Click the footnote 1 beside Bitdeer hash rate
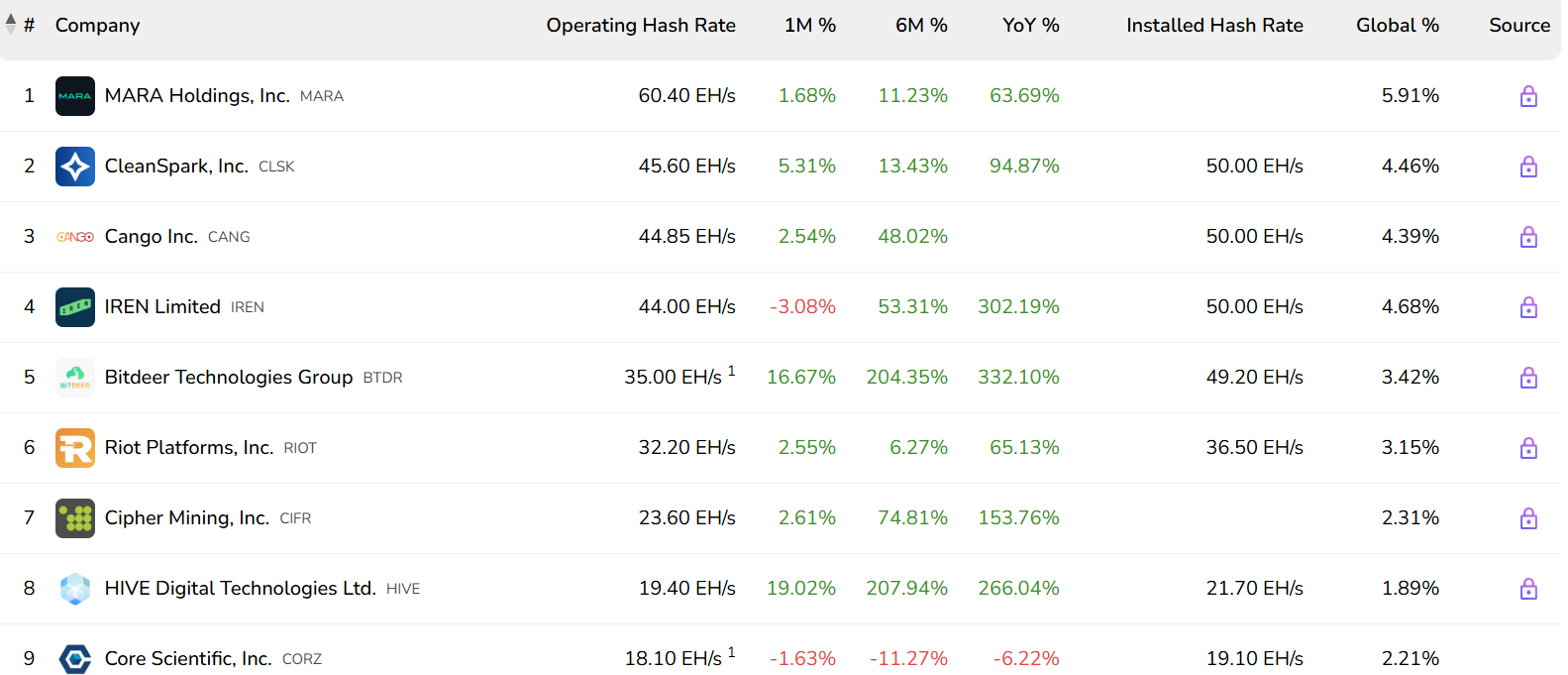This screenshot has height=675, width=1568. pos(731,371)
